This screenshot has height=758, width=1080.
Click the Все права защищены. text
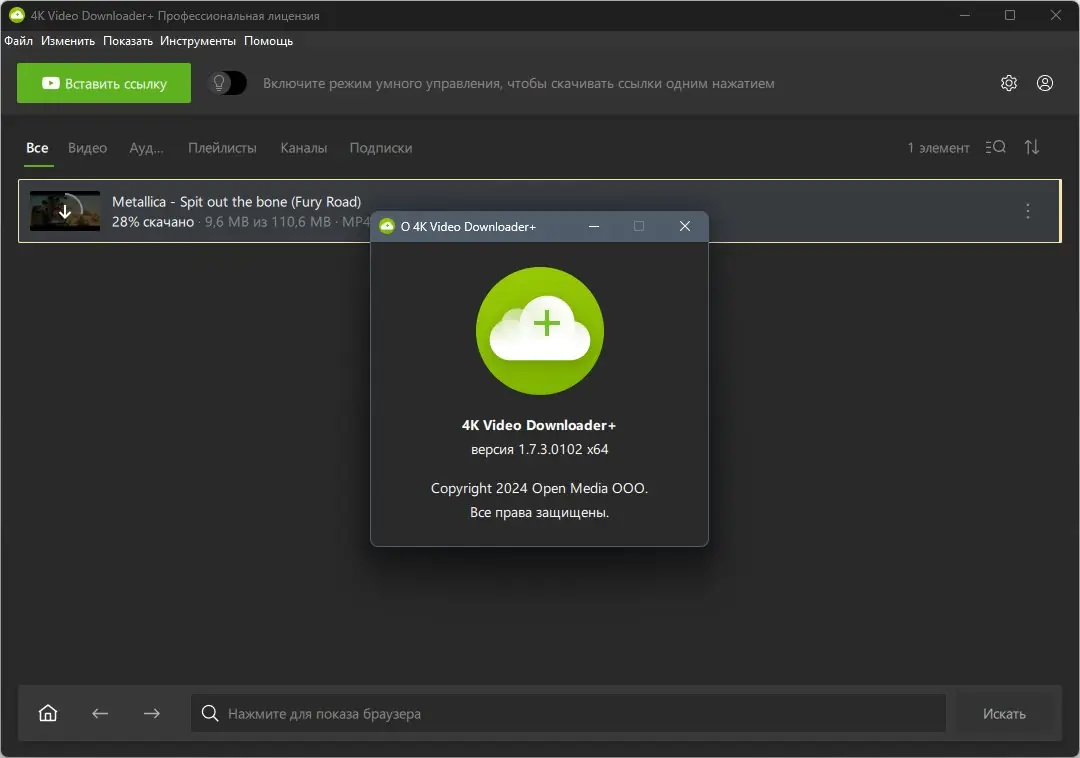click(x=539, y=512)
